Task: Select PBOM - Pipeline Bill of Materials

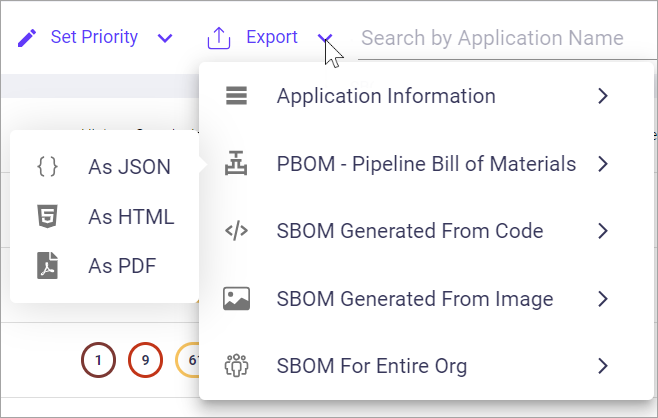Action: (426, 164)
